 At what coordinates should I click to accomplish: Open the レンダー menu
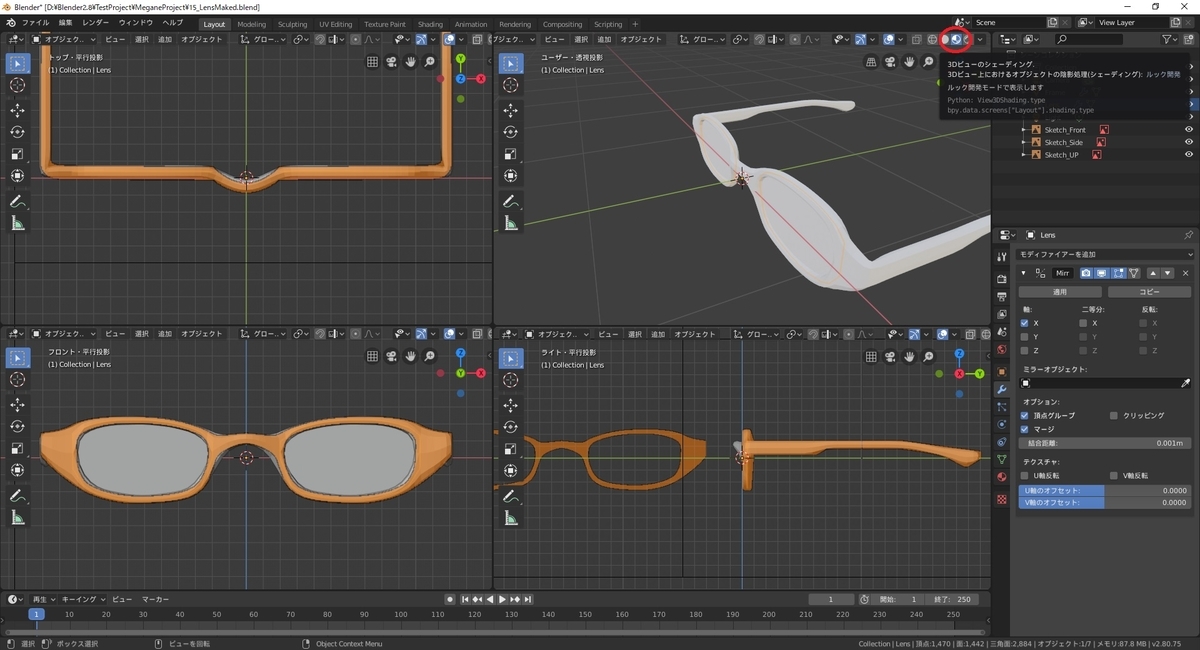(x=96, y=22)
